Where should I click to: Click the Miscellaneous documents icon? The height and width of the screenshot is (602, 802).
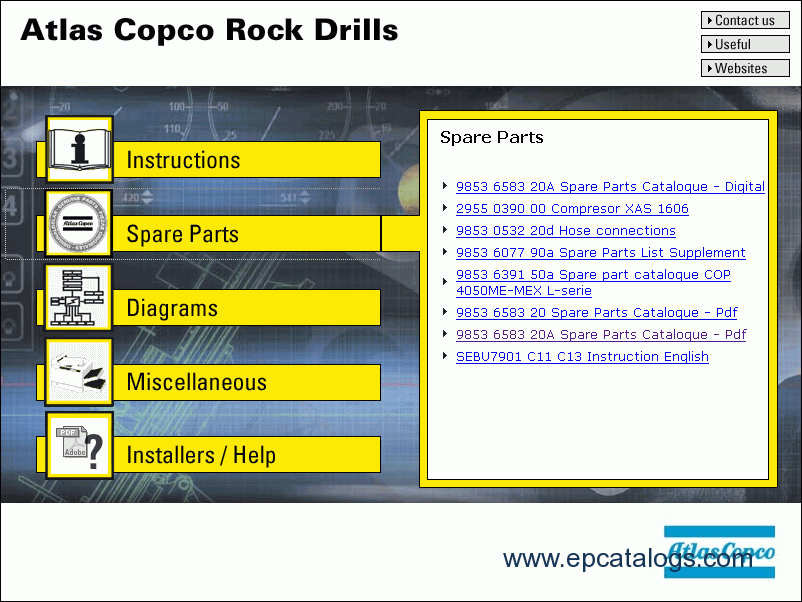pos(79,371)
